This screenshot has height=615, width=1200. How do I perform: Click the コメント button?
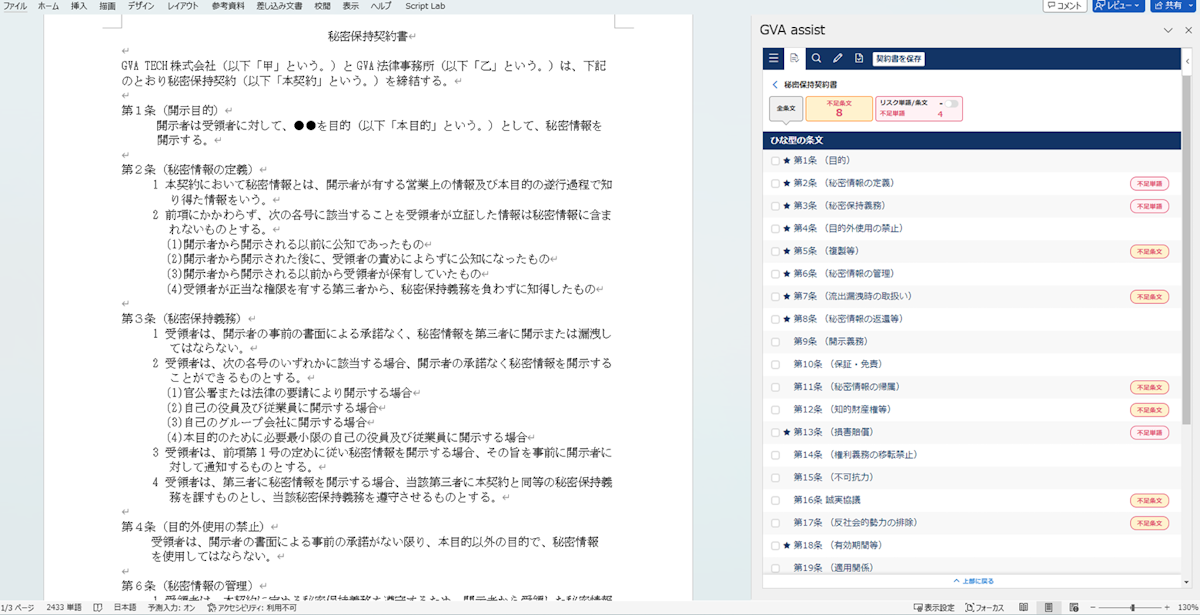[1064, 5]
